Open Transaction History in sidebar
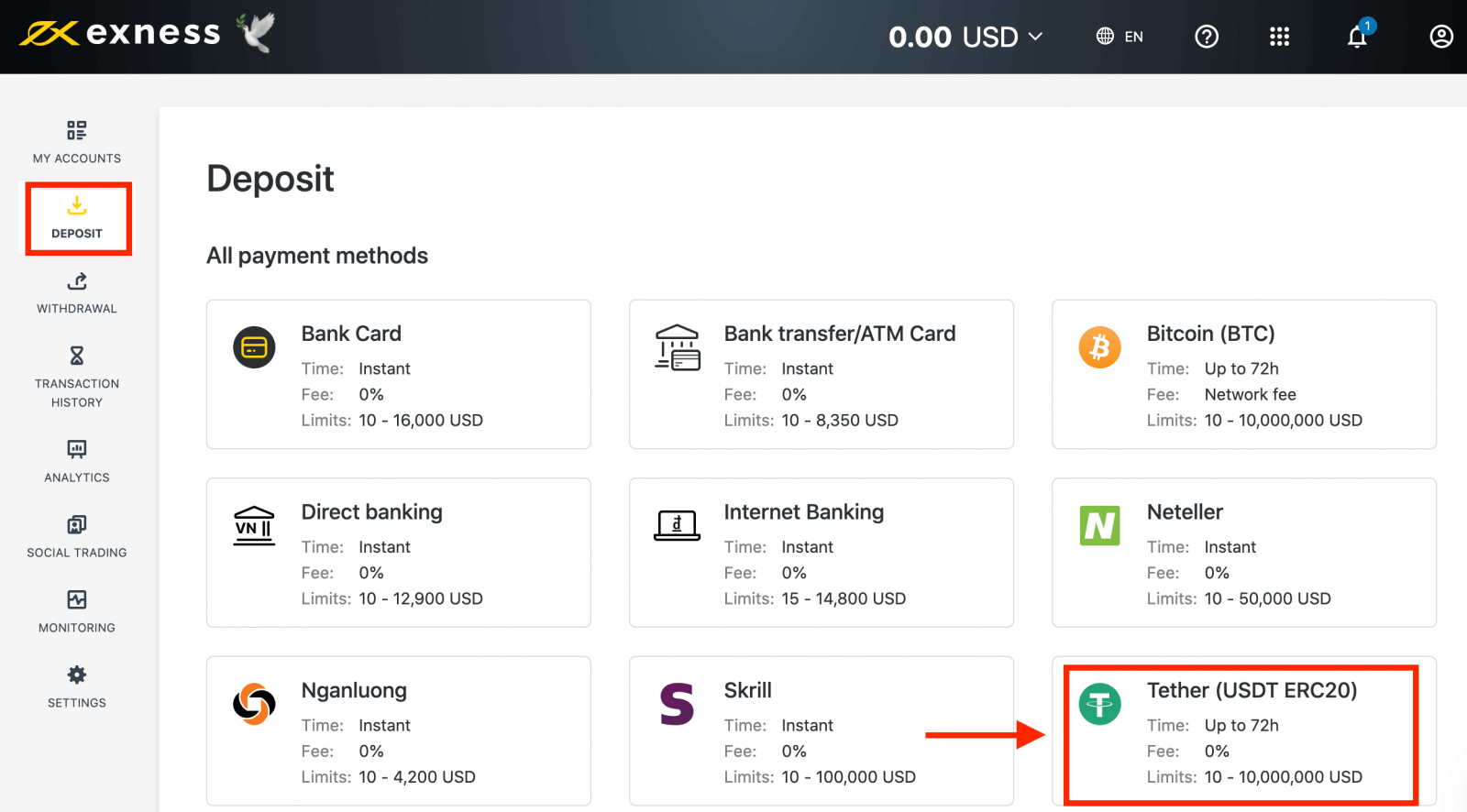Viewport: 1467px width, 812px height. tap(77, 377)
